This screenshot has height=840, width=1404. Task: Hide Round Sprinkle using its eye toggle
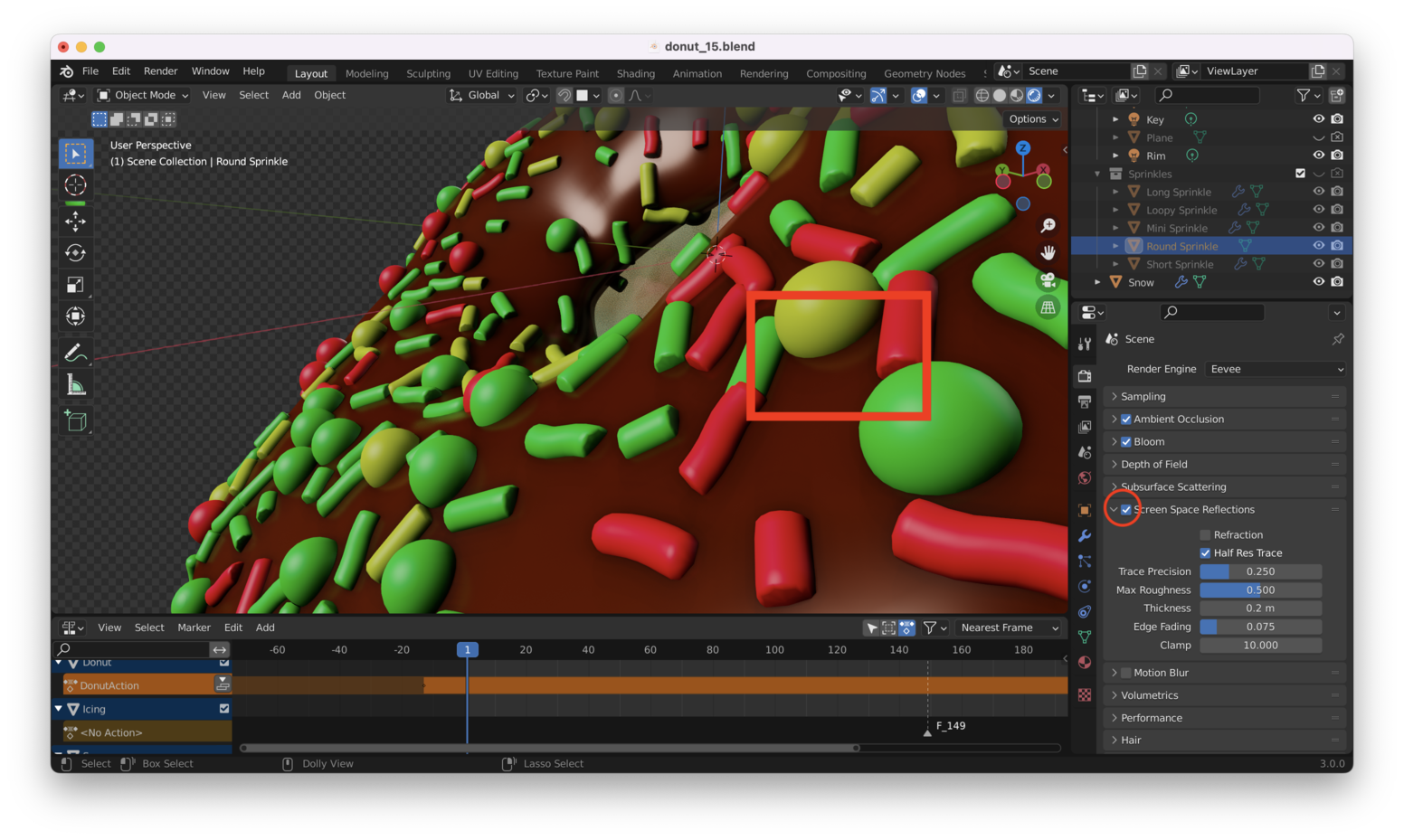(1318, 245)
